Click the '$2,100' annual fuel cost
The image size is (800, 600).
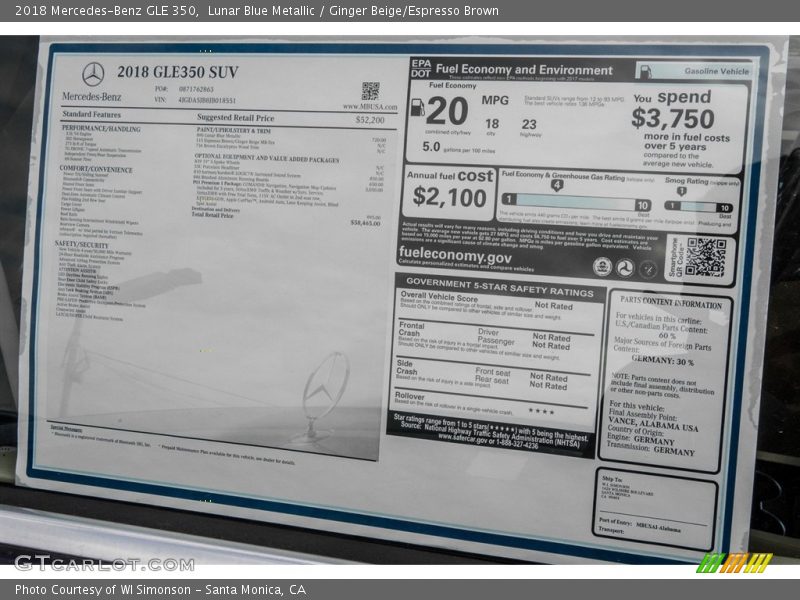coord(449,197)
